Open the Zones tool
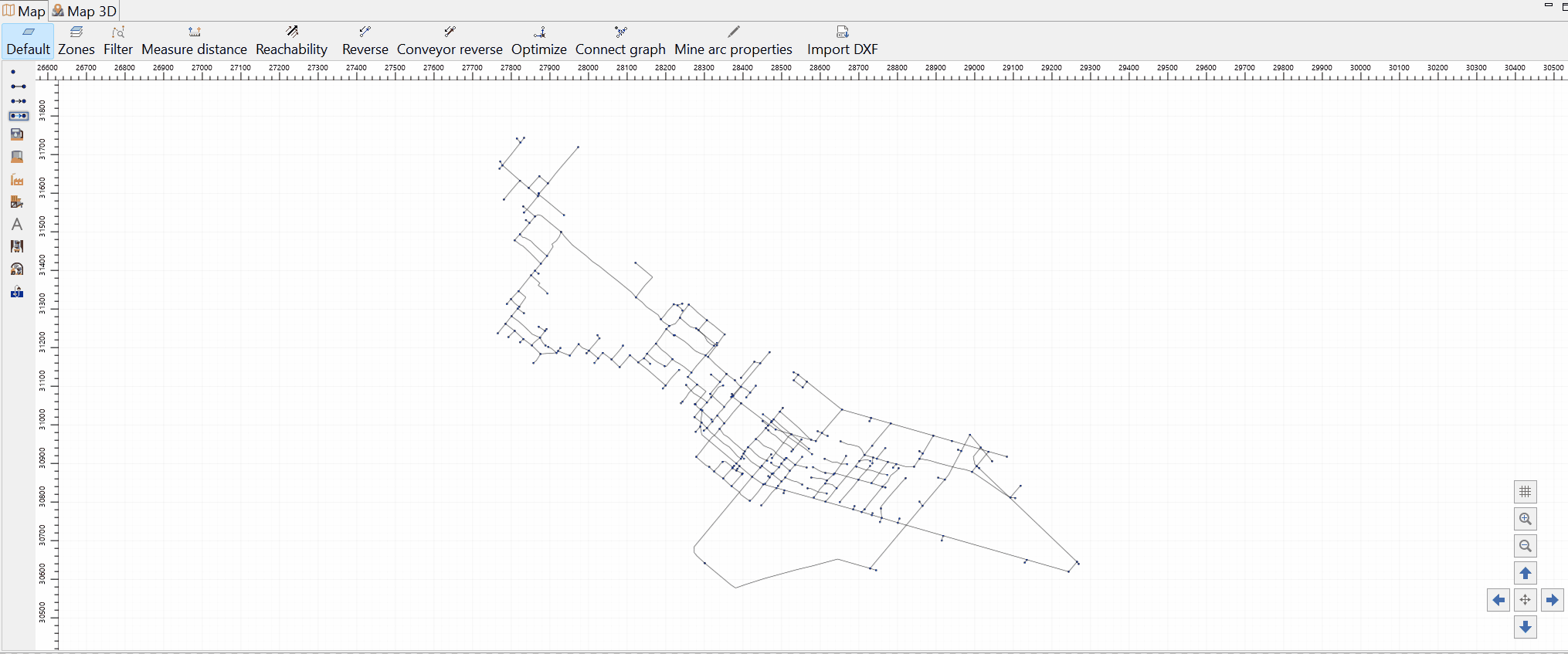Image resolution: width=1568 pixels, height=654 pixels. (x=76, y=41)
